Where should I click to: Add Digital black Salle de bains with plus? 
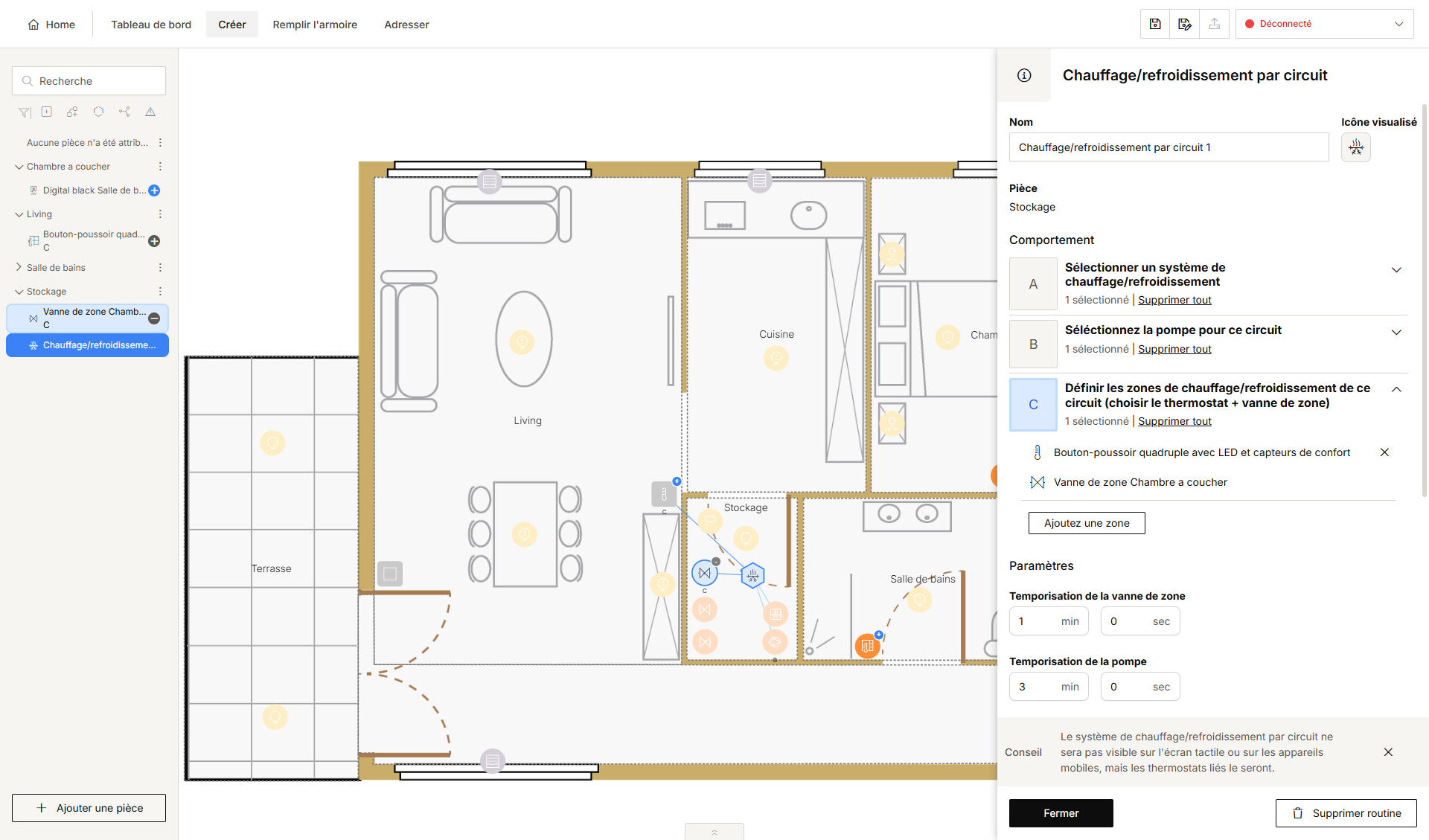(x=154, y=190)
